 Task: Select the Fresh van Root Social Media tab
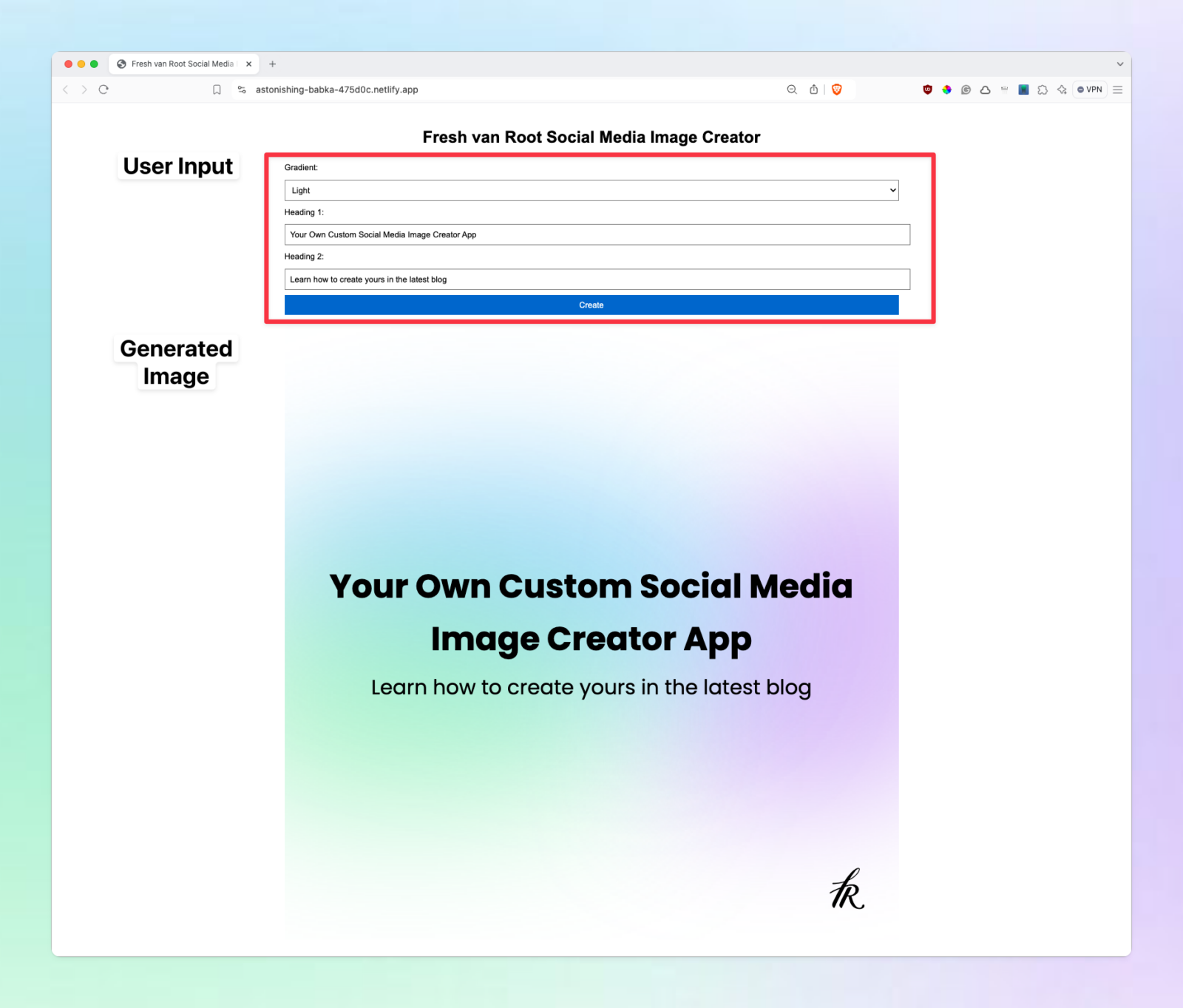tap(183, 64)
